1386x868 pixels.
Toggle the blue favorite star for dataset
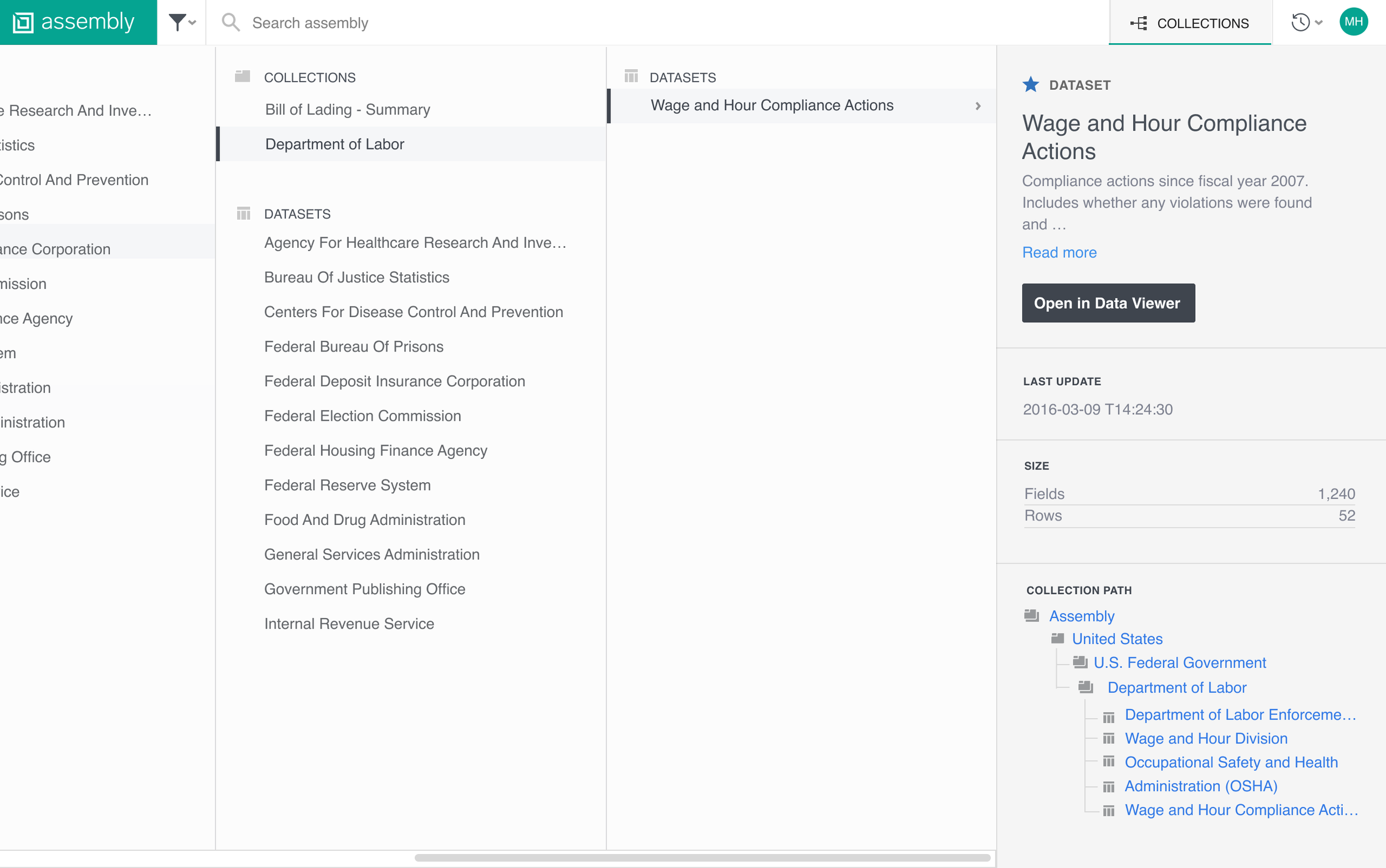click(x=1031, y=84)
